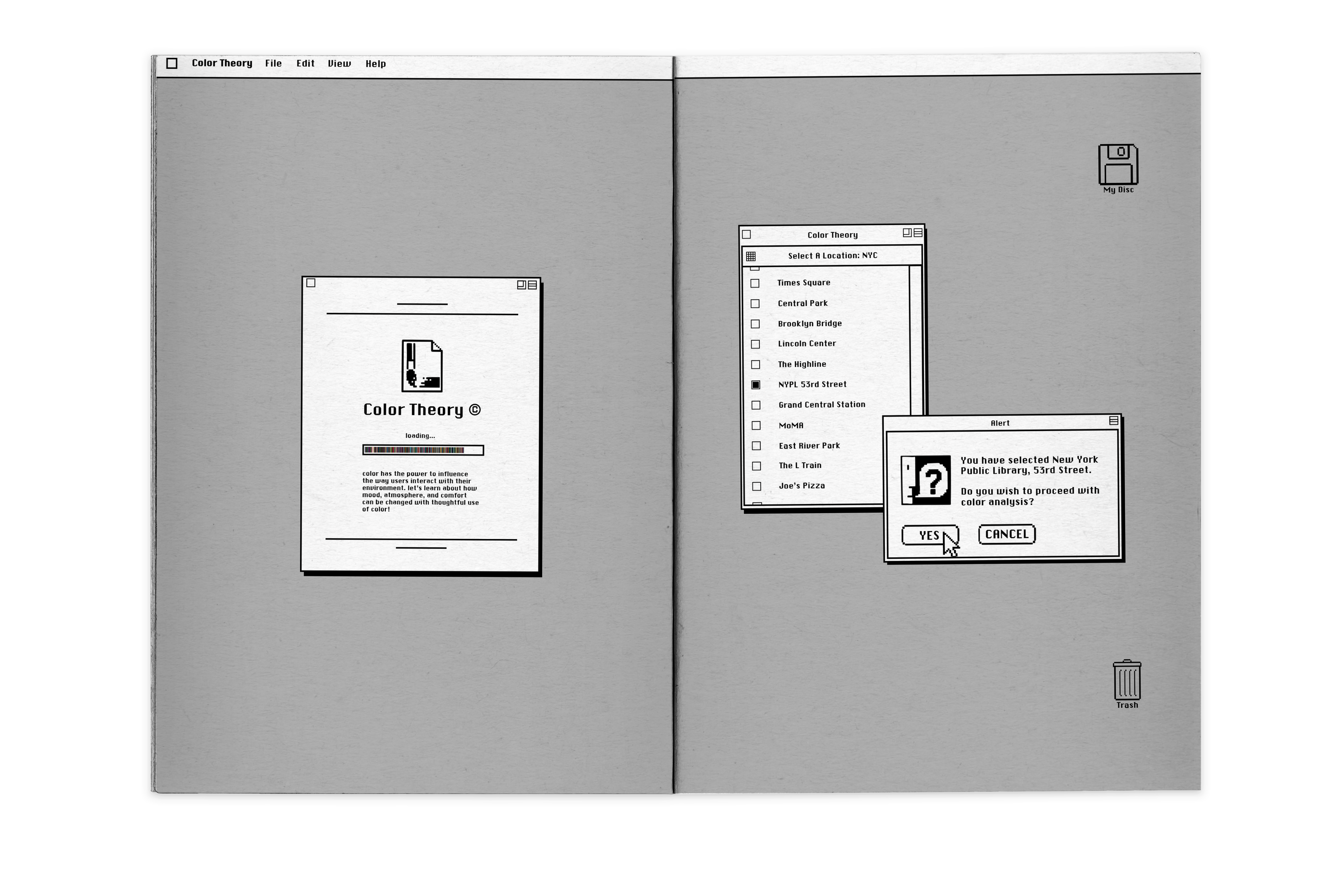Click the Color Theory title of the list window
Image resolution: width=1344 pixels, height=896 pixels.
[x=833, y=235]
